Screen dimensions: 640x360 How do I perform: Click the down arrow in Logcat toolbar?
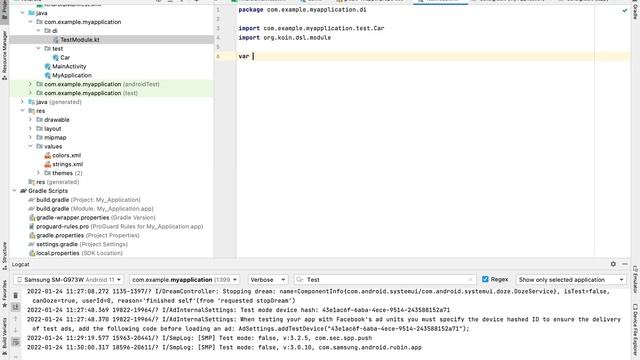16,330
